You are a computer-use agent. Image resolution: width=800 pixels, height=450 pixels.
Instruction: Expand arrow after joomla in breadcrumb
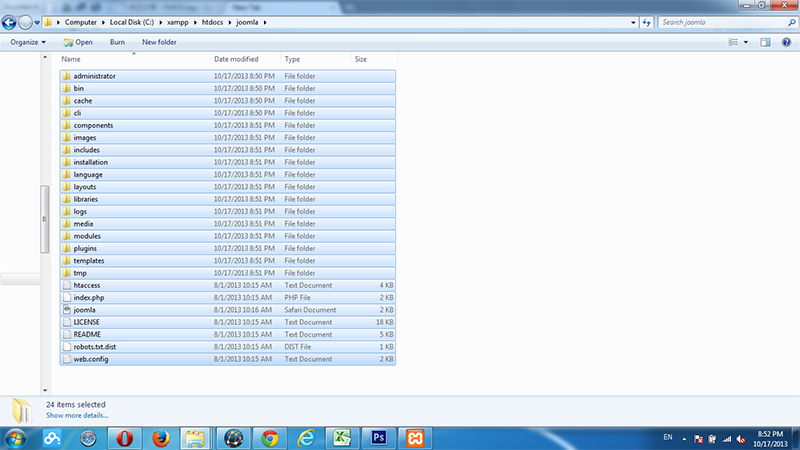coord(265,22)
